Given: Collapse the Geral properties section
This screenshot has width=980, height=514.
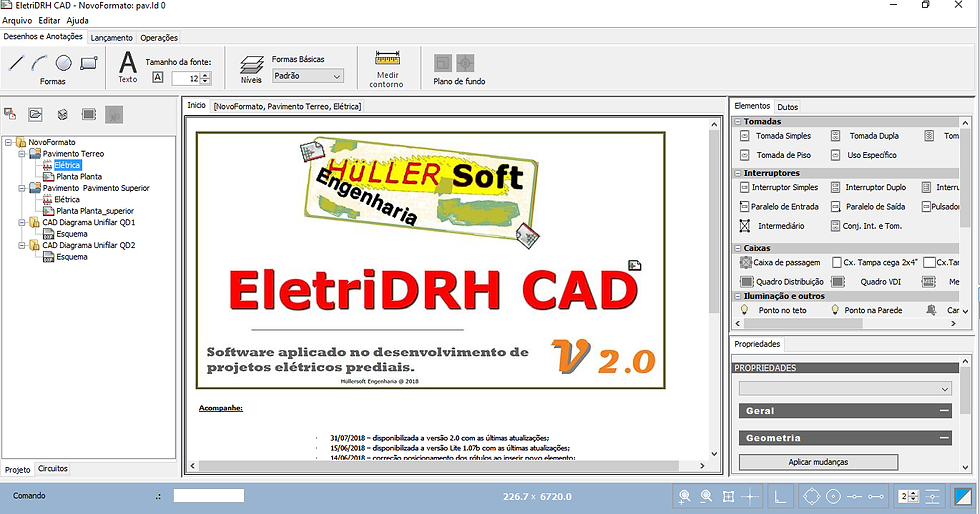Looking at the screenshot, I should click(944, 411).
